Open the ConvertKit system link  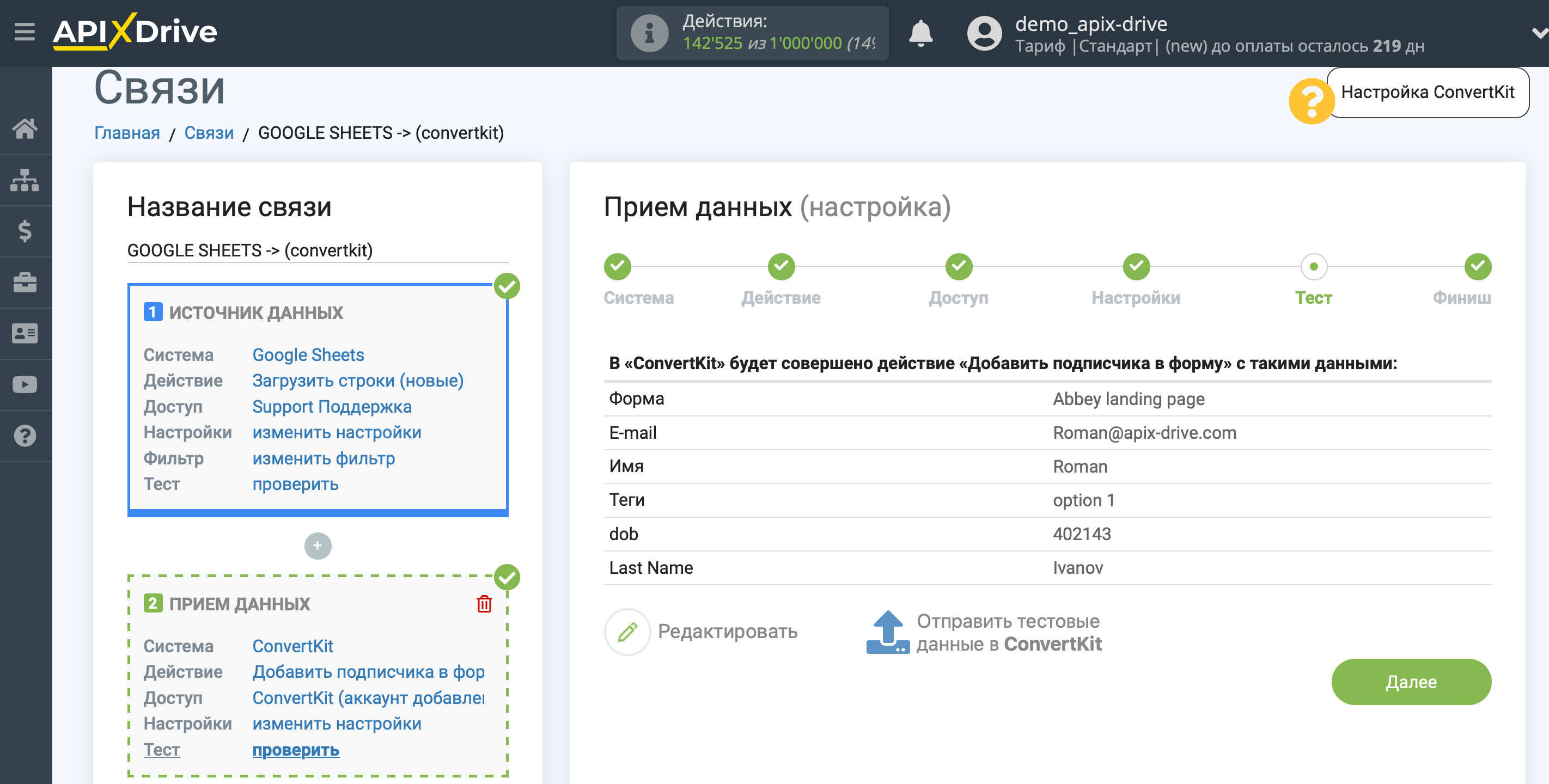coord(292,646)
